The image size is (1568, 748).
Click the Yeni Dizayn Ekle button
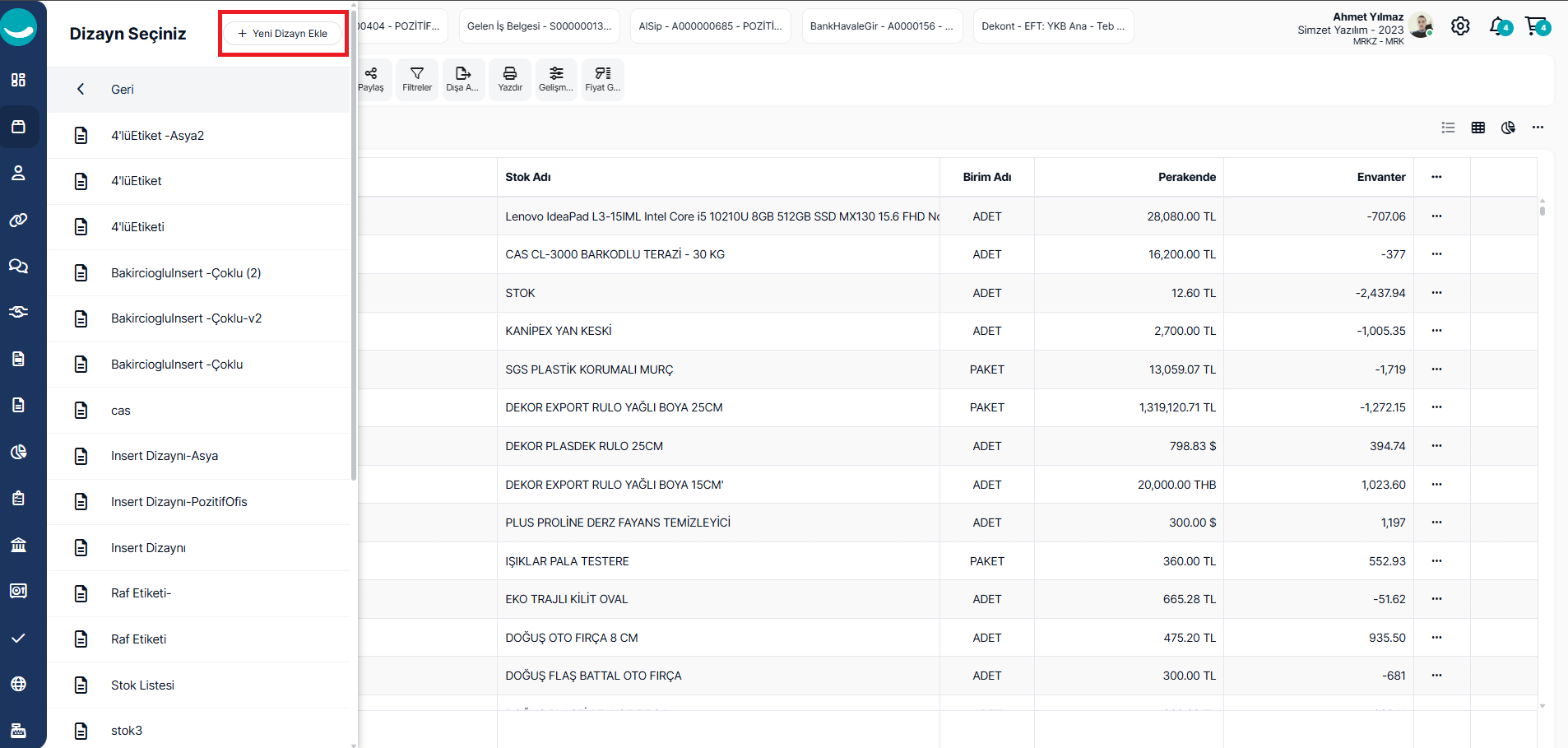[283, 34]
